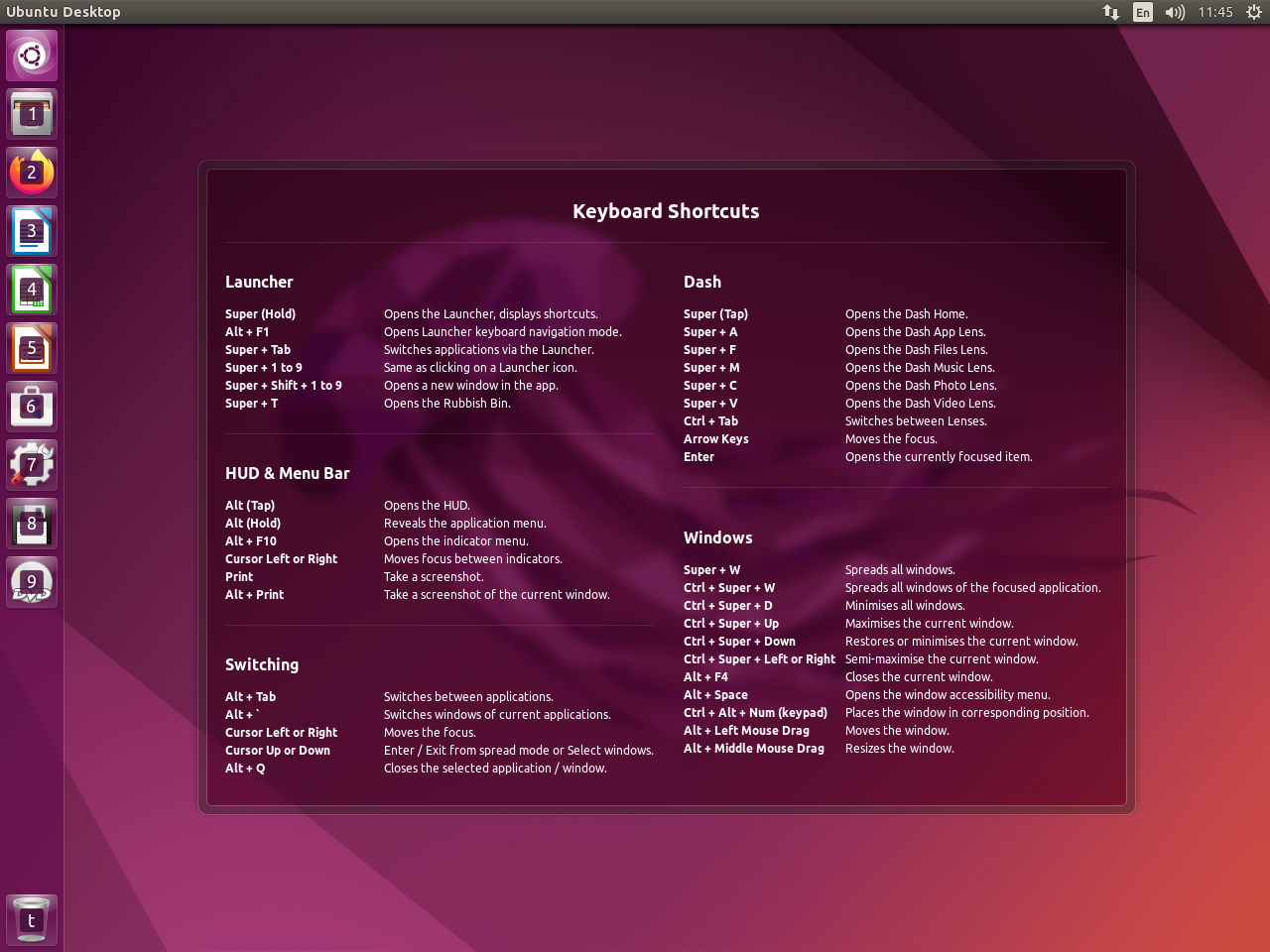This screenshot has width=1270, height=952.
Task: Open the Dash via Ubuntu logo icon
Action: click(32, 56)
